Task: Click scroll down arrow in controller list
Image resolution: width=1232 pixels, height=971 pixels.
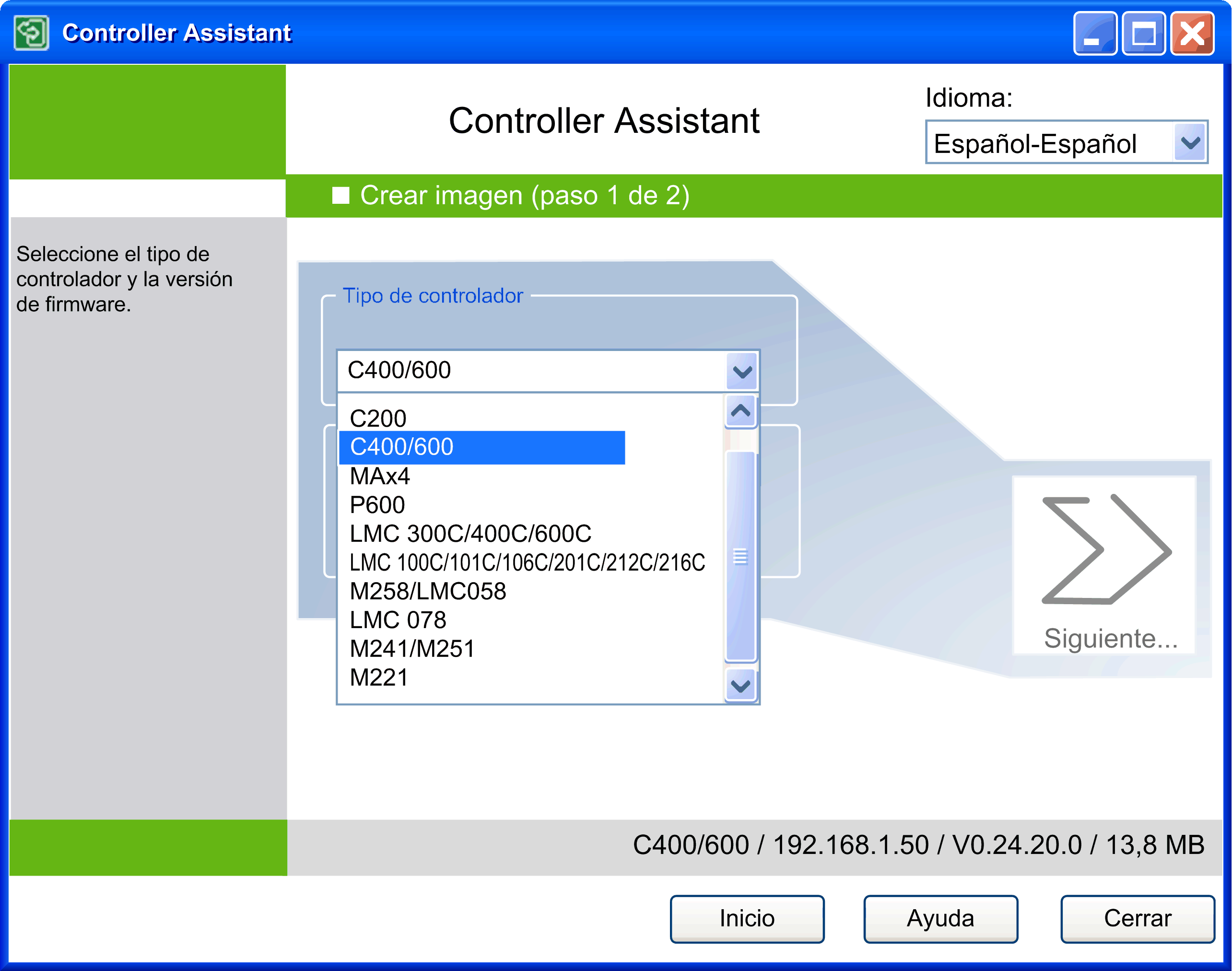Action: pos(740,686)
